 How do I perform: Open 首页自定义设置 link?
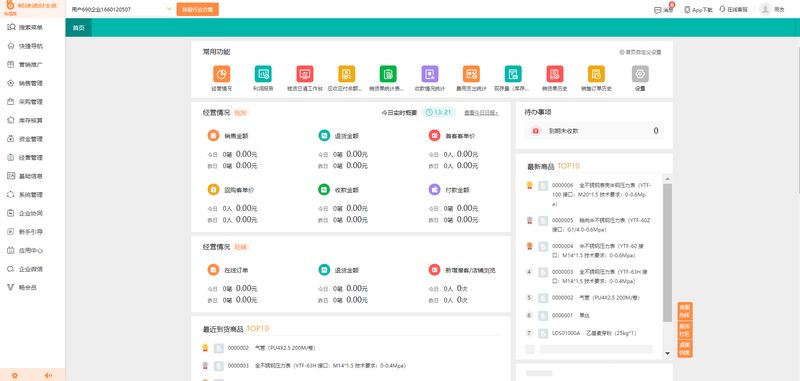click(640, 52)
